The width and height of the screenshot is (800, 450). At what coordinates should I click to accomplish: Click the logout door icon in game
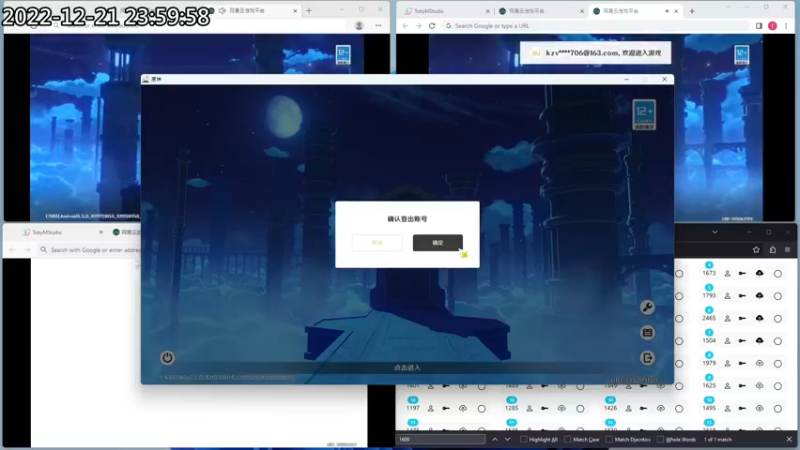tap(647, 358)
